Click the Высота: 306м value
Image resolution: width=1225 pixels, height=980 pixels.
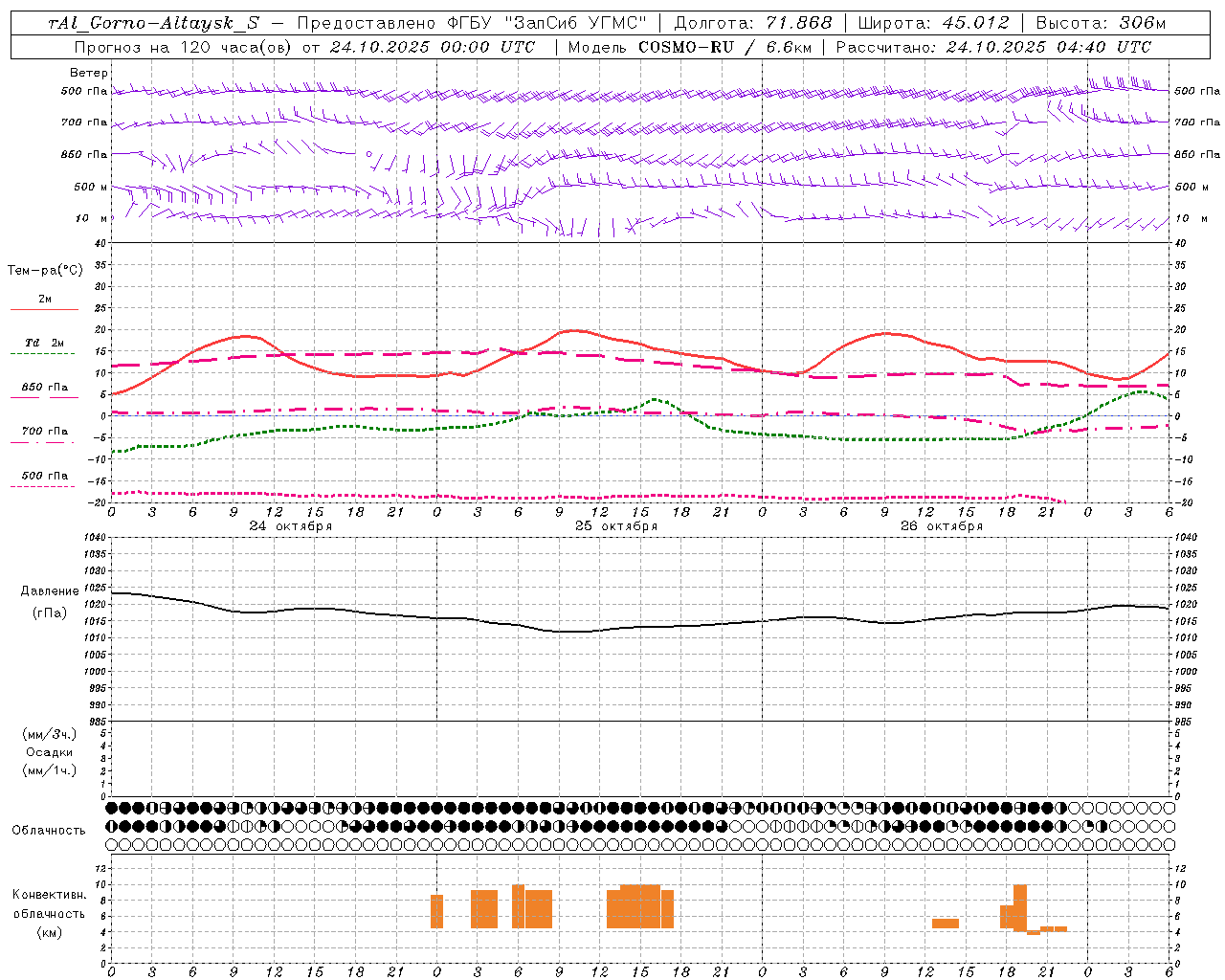pos(1102,24)
